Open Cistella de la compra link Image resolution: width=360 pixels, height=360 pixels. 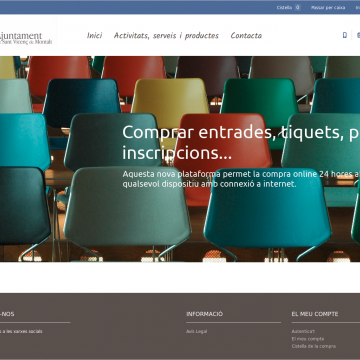click(313, 346)
